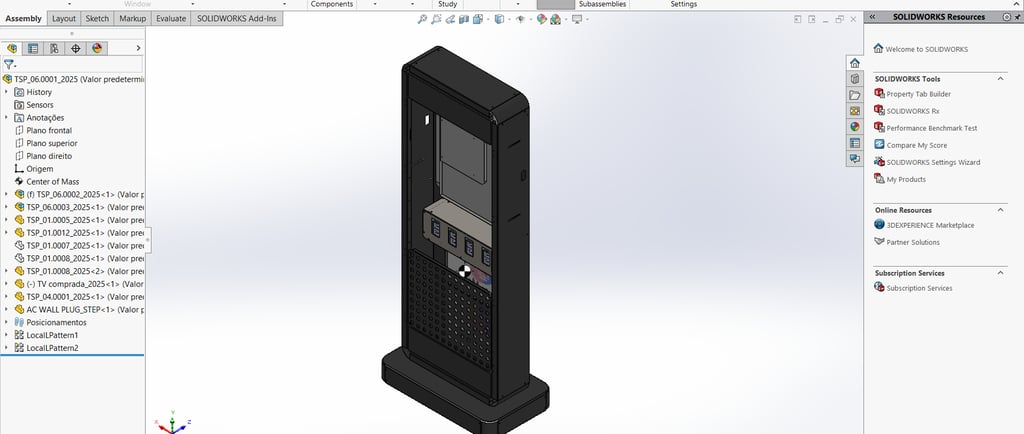Collapse the Online Resources section
This screenshot has width=1024, height=434.
tap(1000, 209)
